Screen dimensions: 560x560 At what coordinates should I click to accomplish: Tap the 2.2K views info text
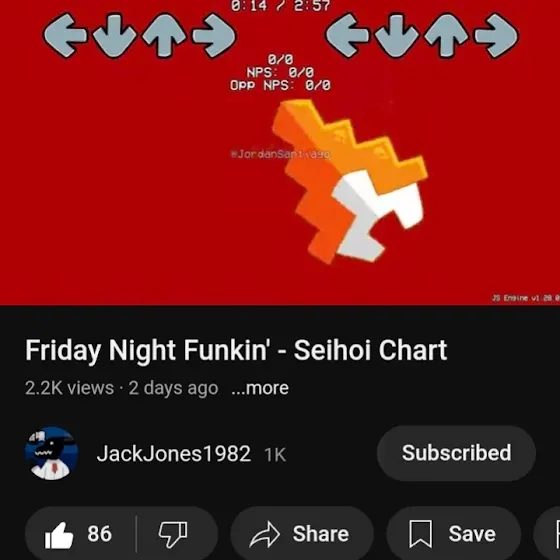[x=69, y=388]
